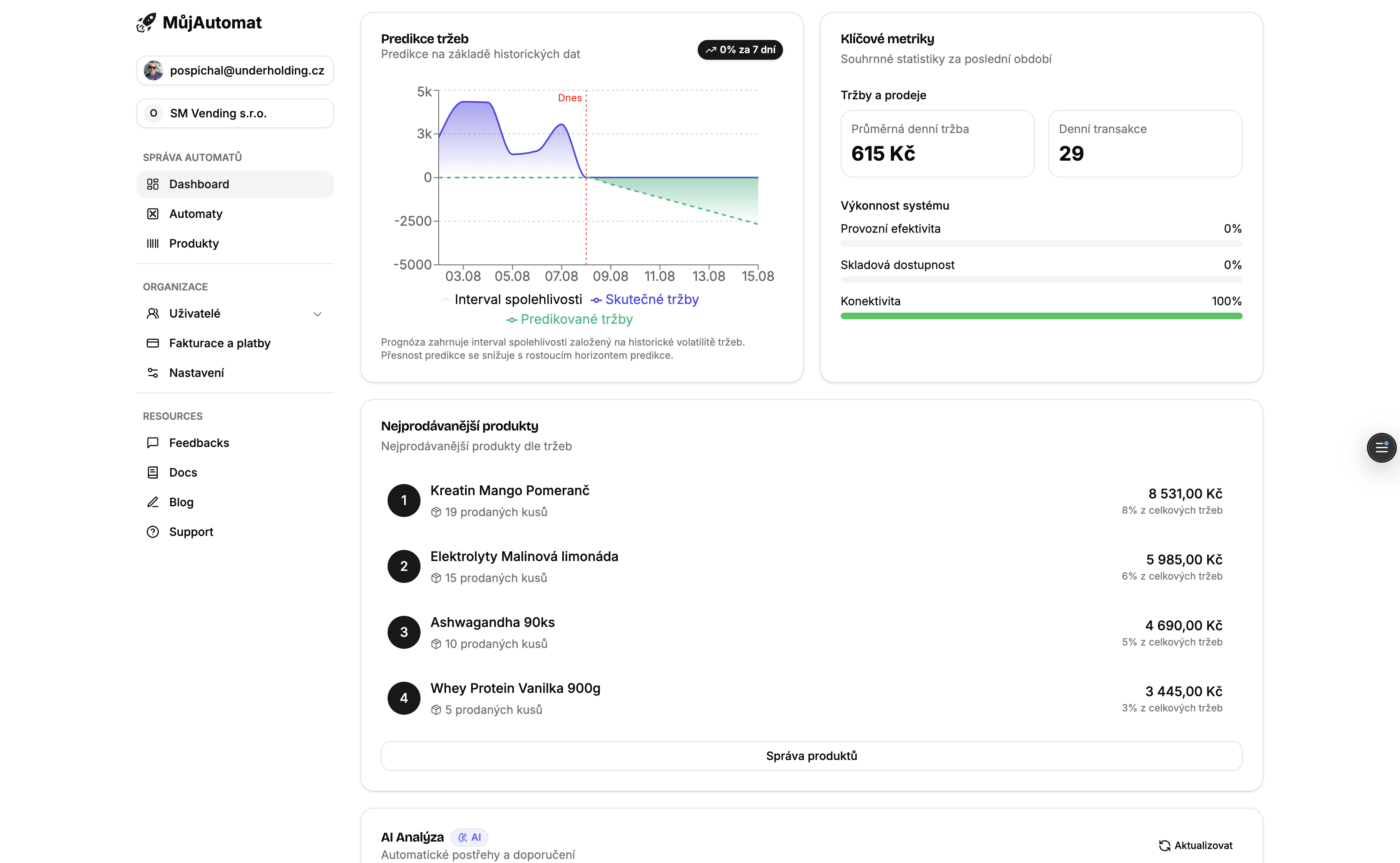Image resolution: width=1400 pixels, height=863 pixels.
Task: Click the Dashboard grid icon in sidebar
Action: coord(152,185)
